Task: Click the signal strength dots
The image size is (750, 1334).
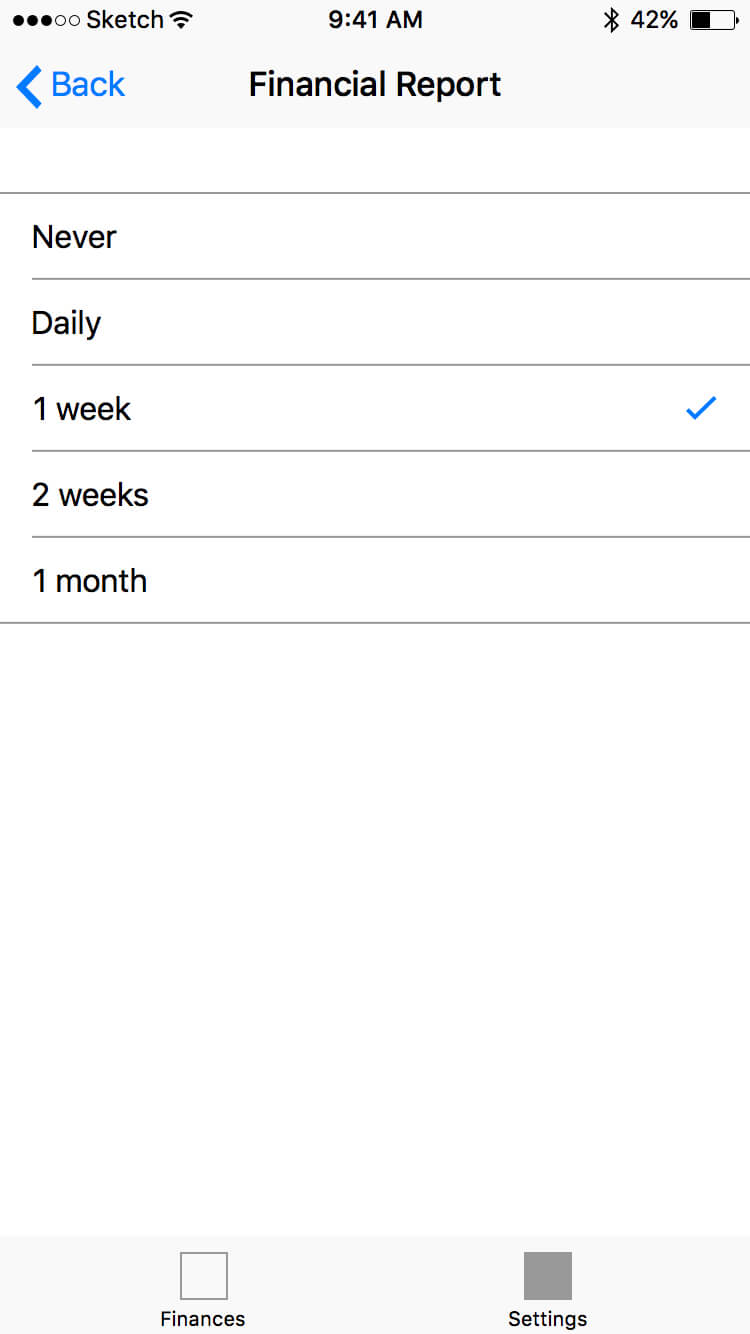Action: [46, 20]
